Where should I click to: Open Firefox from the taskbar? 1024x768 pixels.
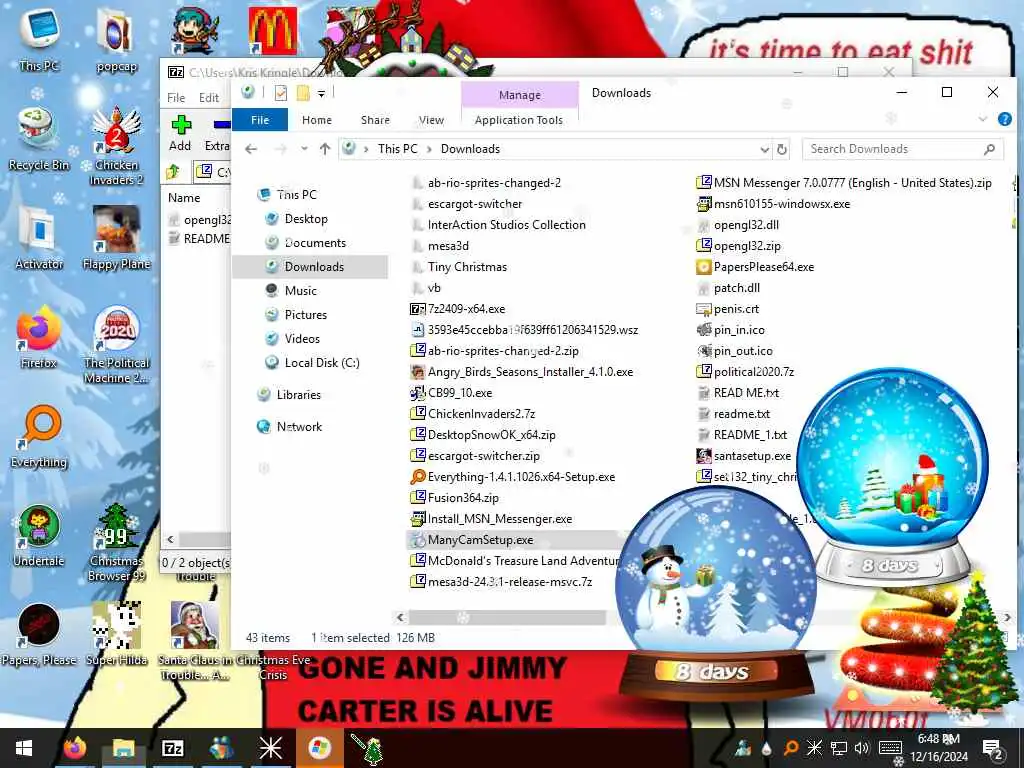75,748
